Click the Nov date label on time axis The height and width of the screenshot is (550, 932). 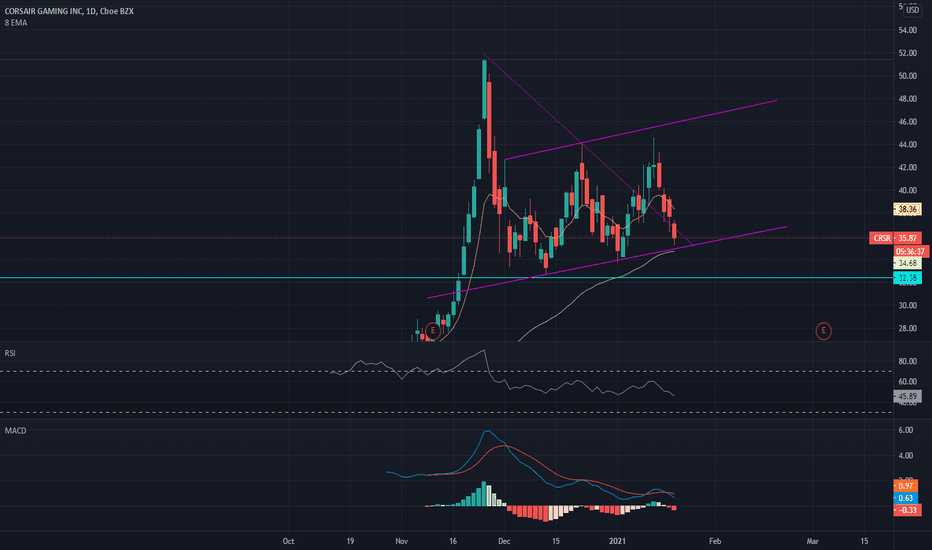tap(402, 541)
